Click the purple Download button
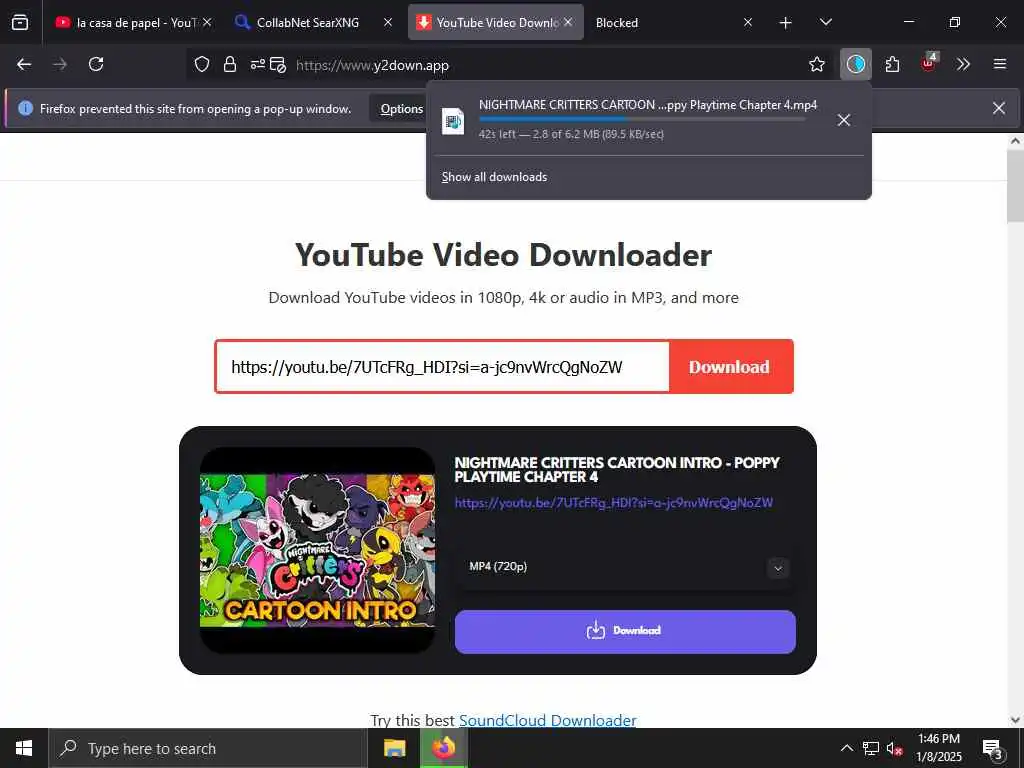The height and width of the screenshot is (768, 1024). tap(625, 631)
